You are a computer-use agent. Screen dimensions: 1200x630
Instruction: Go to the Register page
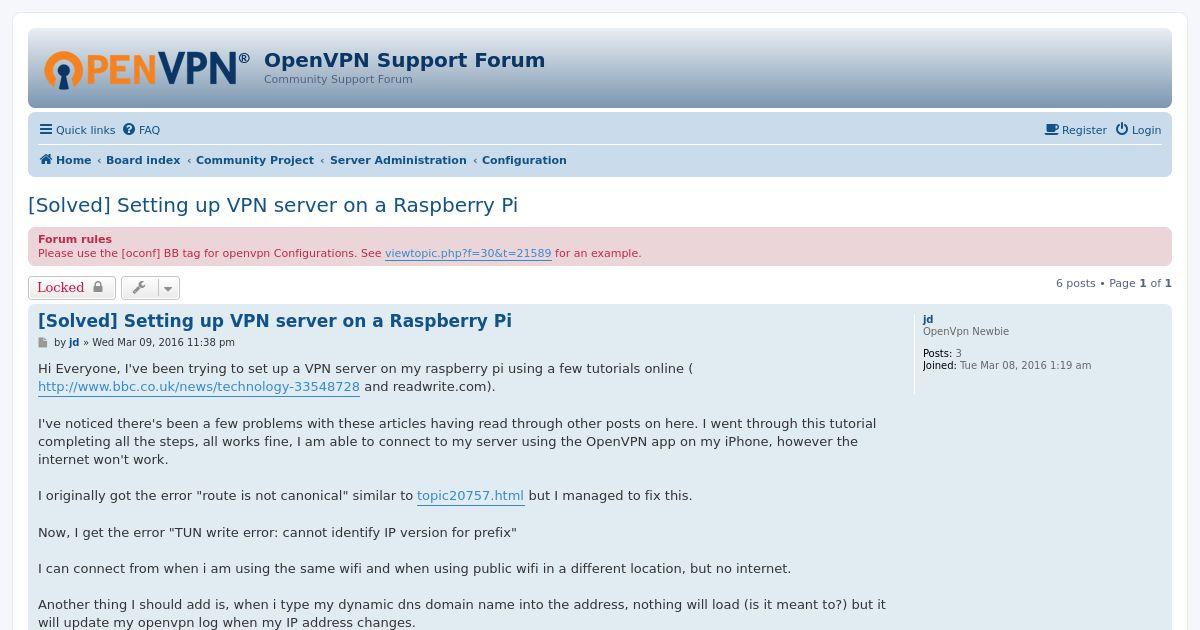coord(1076,130)
